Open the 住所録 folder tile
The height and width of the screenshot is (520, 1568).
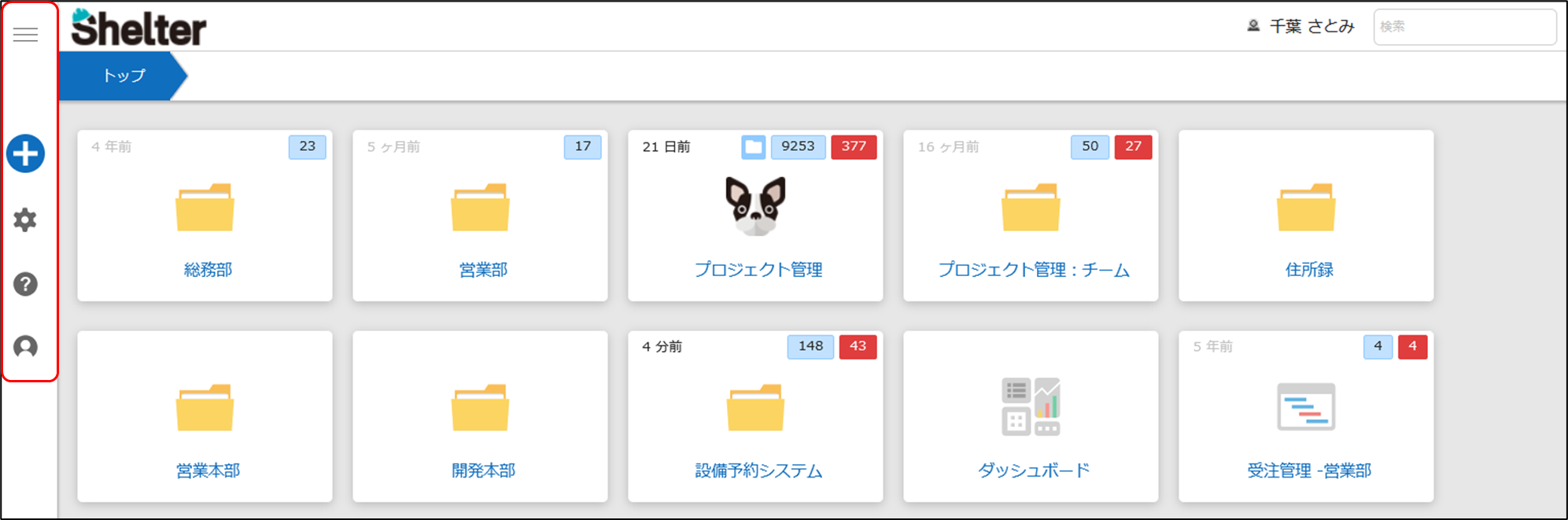point(1306,216)
